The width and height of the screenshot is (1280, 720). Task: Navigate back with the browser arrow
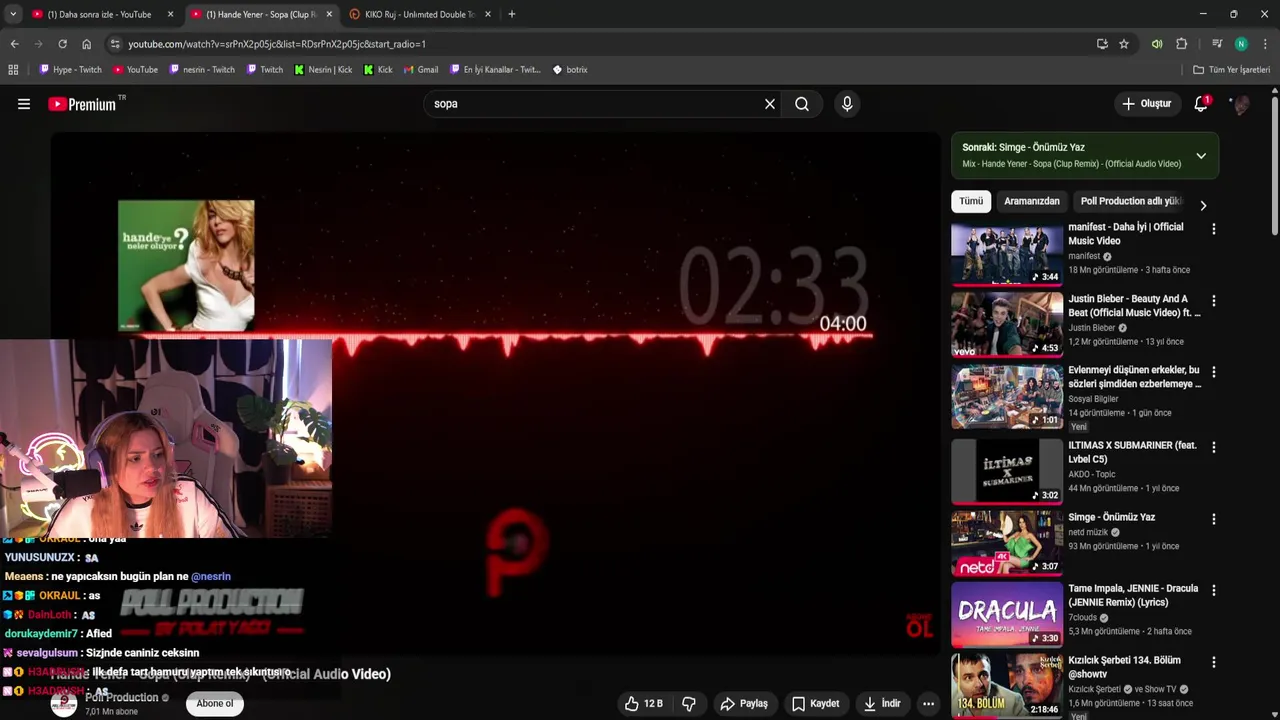pyautogui.click(x=14, y=44)
